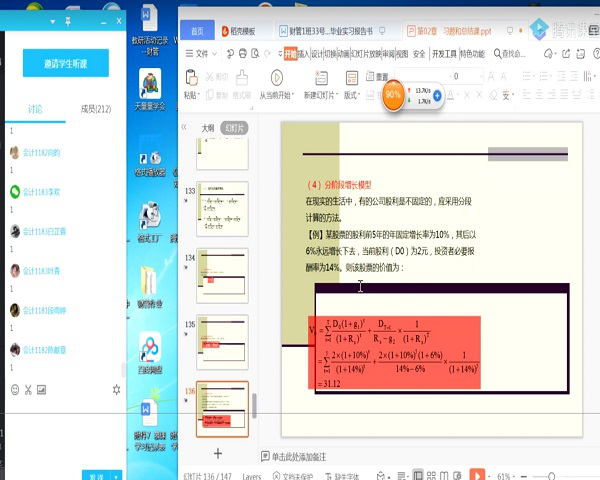Click the blue plus on network speed widget

pyautogui.click(x=437, y=95)
